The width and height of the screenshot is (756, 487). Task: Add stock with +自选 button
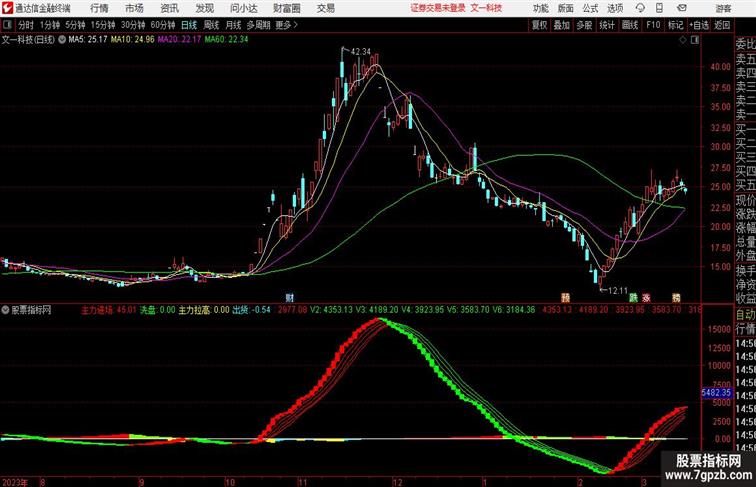(699, 25)
